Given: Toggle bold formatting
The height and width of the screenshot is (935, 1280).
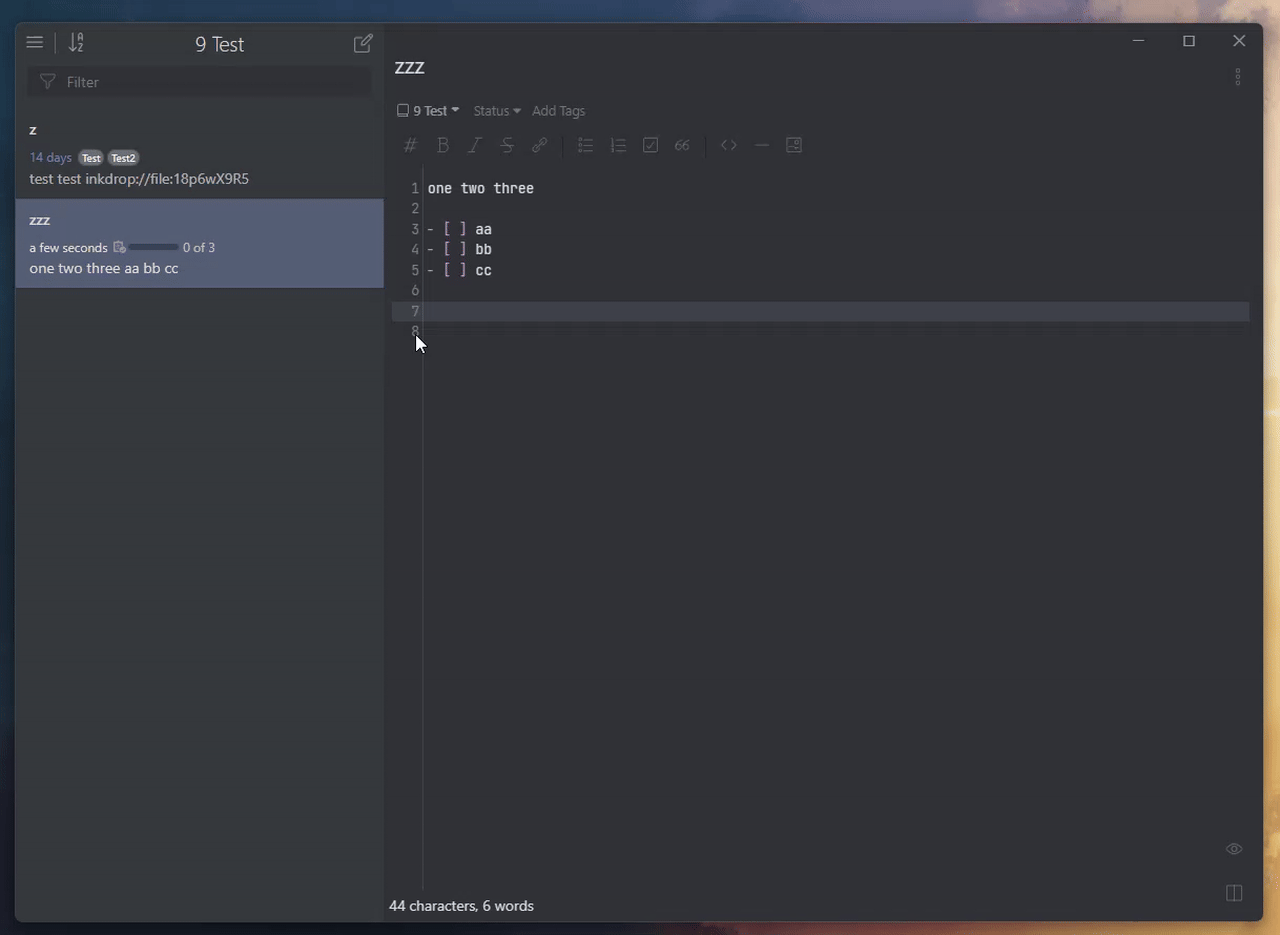Looking at the screenshot, I should coord(443,145).
